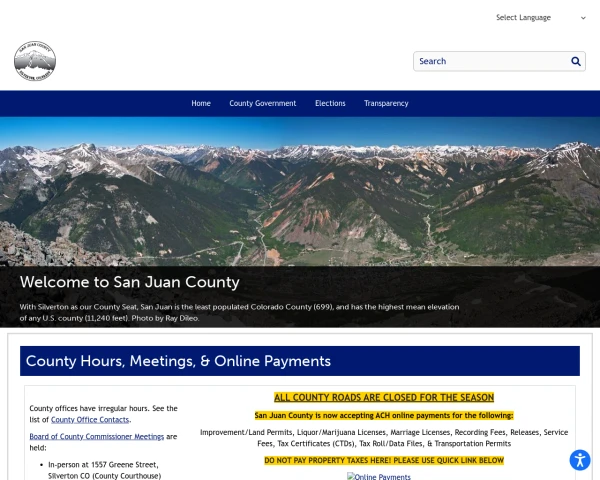The image size is (600, 480).
Task: Click the mountain panorama banner image
Action: coord(300,191)
